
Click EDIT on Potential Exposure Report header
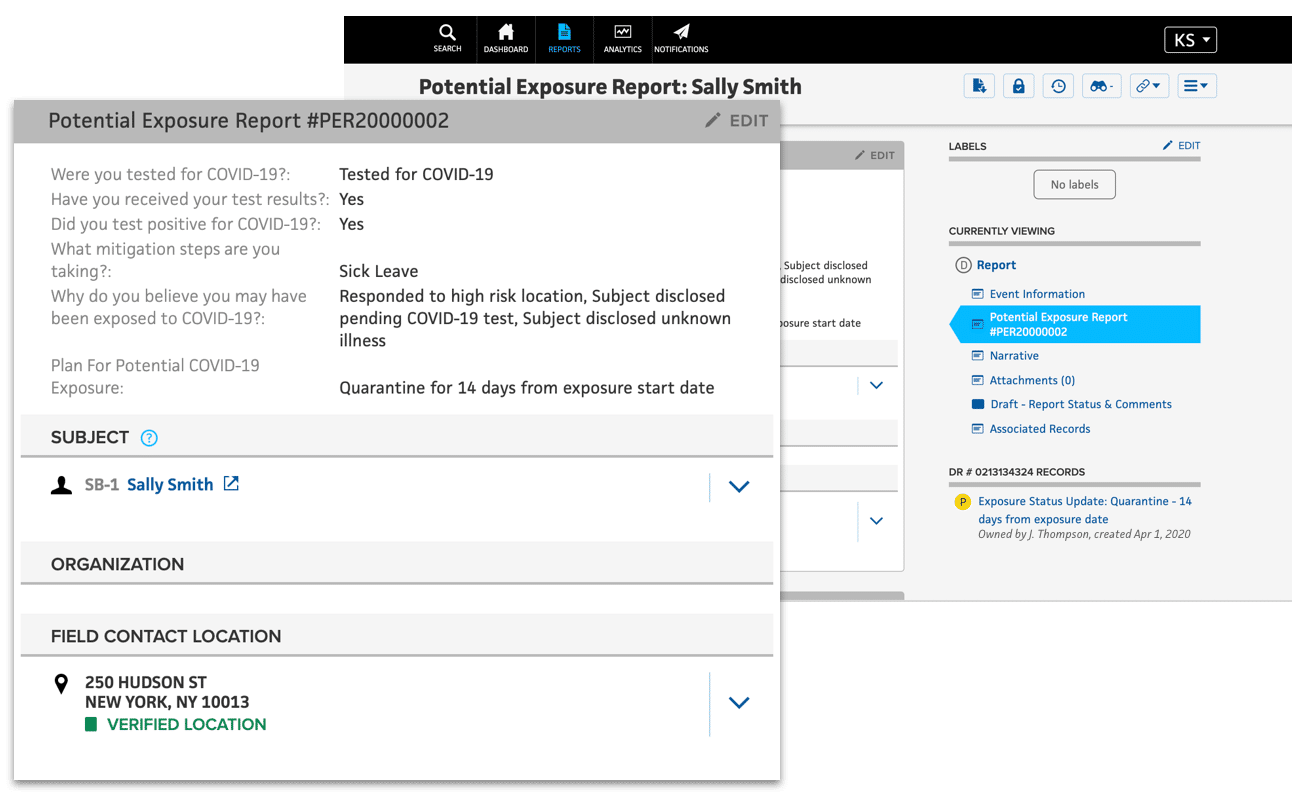coord(737,121)
